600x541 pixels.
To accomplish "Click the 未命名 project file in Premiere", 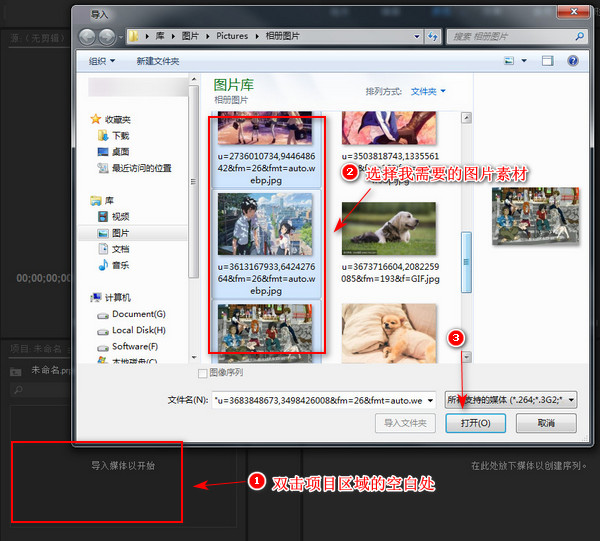I will point(50,370).
